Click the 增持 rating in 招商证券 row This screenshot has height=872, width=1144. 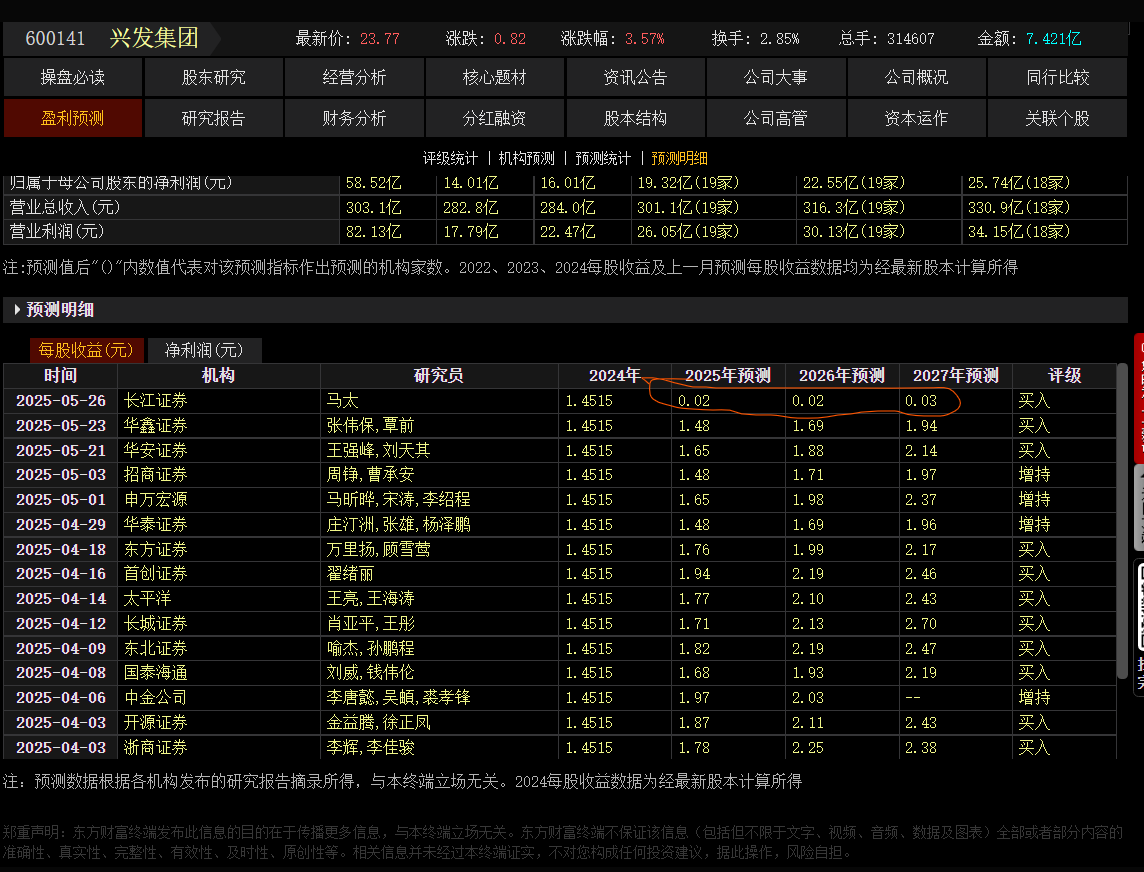(1034, 475)
